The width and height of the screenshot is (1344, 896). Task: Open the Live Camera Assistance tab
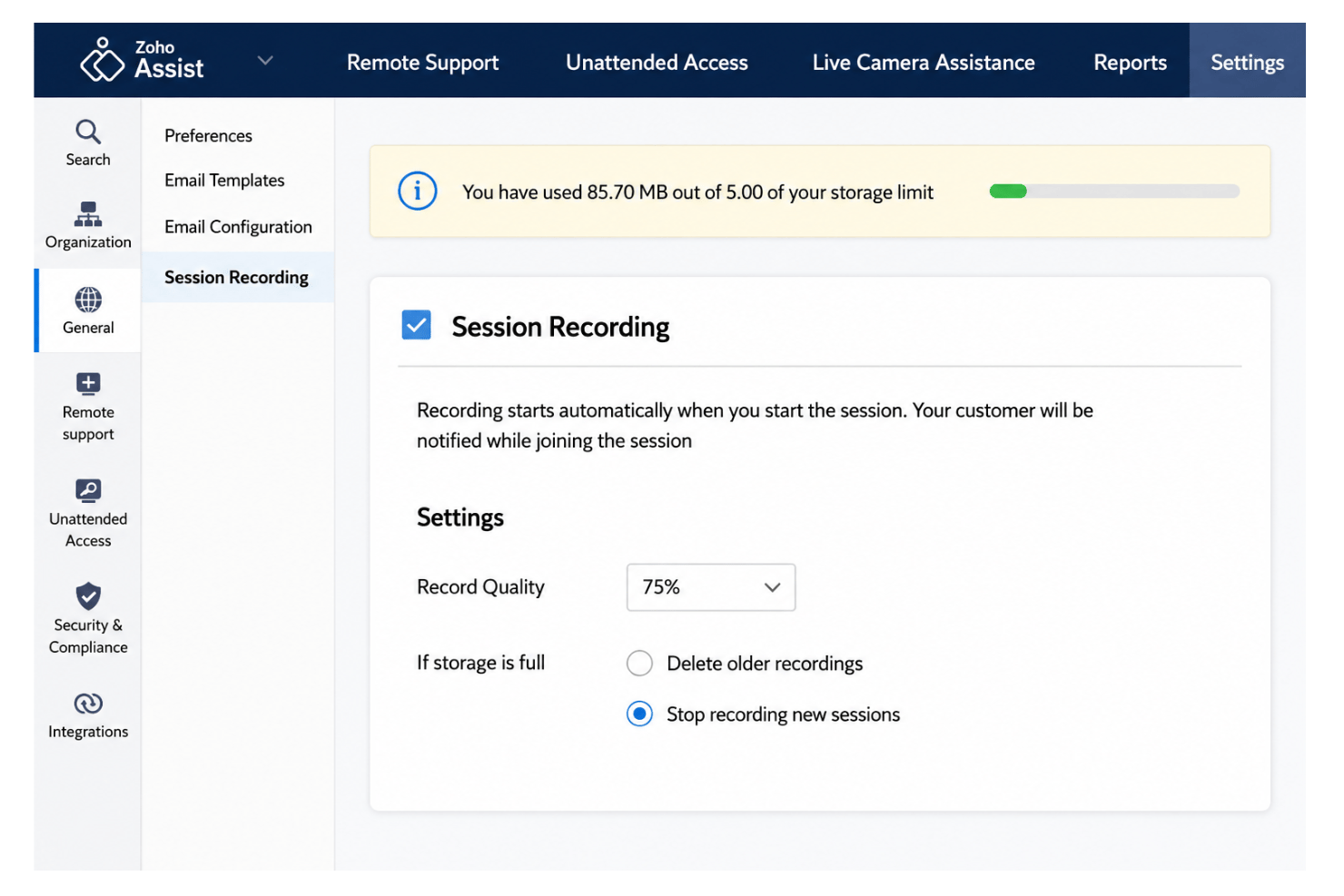[x=924, y=63]
